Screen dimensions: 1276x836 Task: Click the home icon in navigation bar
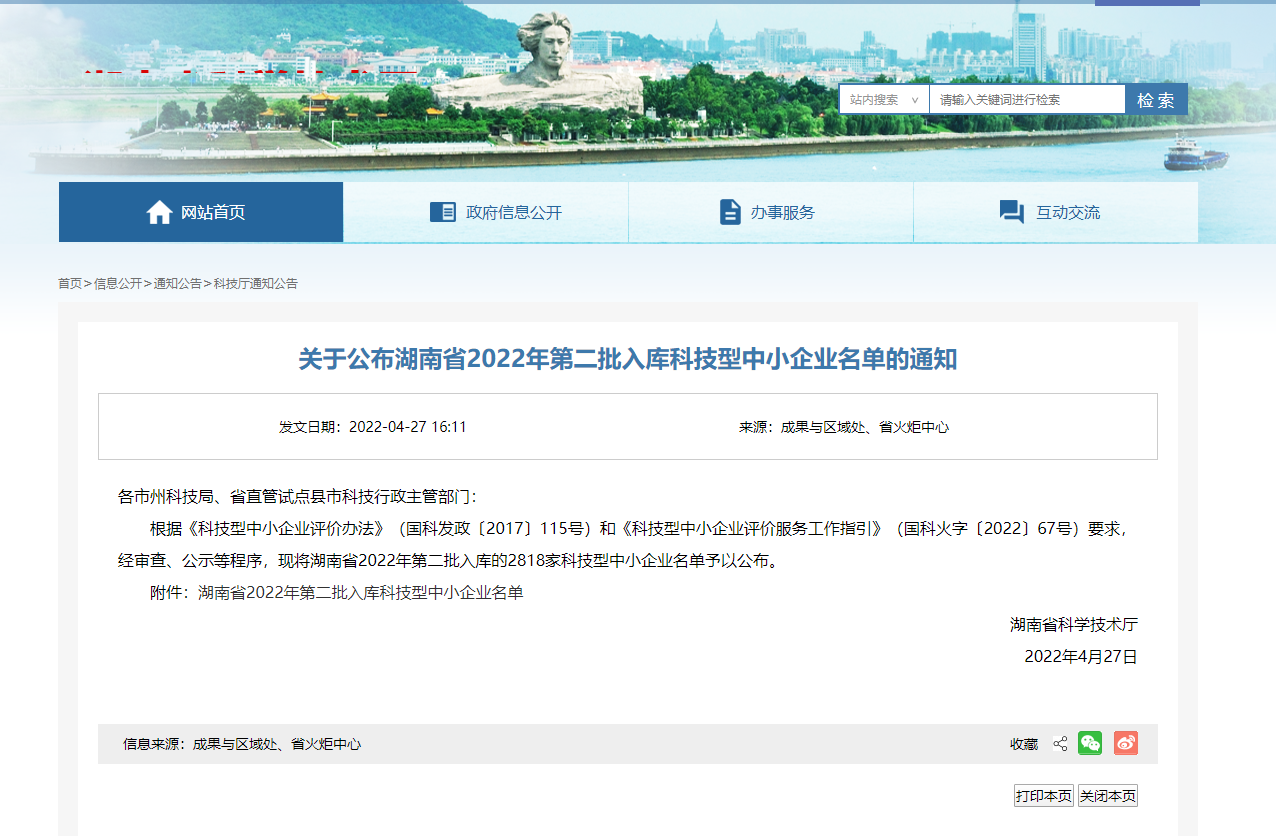(x=159, y=212)
